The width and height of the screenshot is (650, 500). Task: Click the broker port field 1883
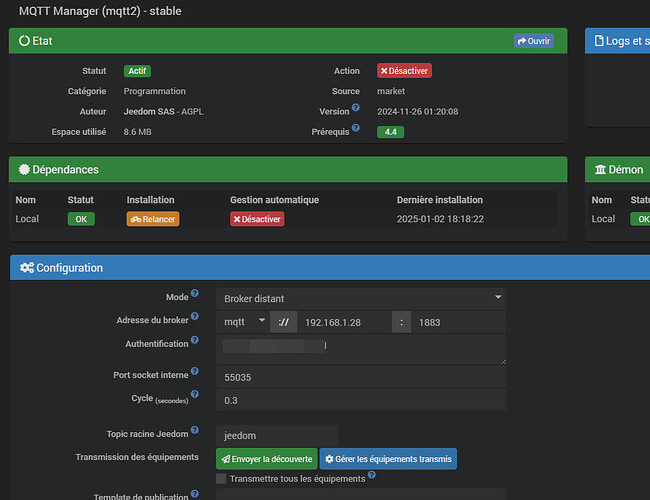point(458,322)
